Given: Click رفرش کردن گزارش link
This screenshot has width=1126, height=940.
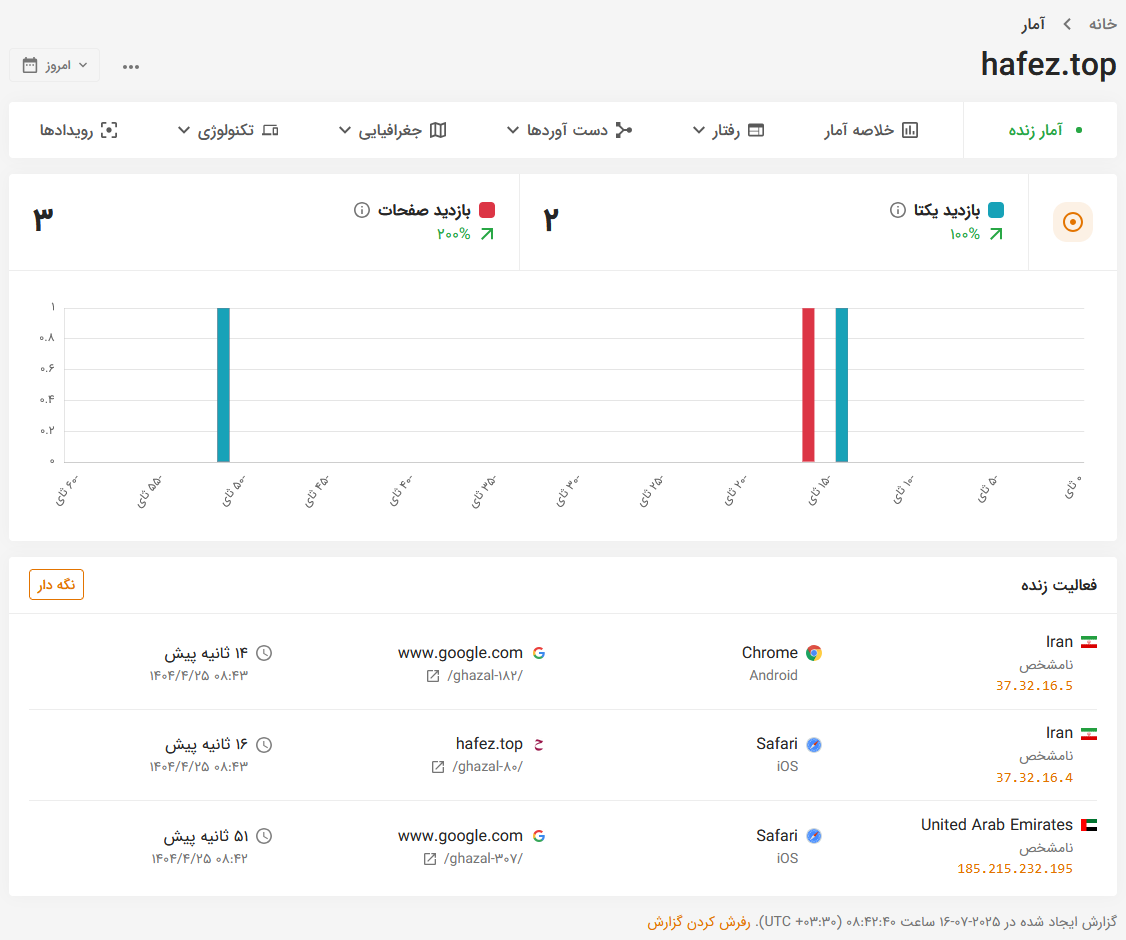Looking at the screenshot, I should pyautogui.click(x=699, y=922).
